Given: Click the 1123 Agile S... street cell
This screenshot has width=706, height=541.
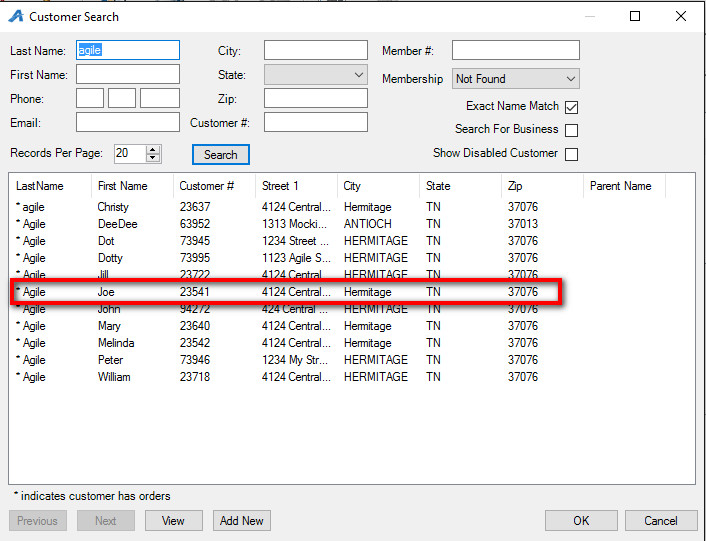Looking at the screenshot, I should [x=296, y=258].
